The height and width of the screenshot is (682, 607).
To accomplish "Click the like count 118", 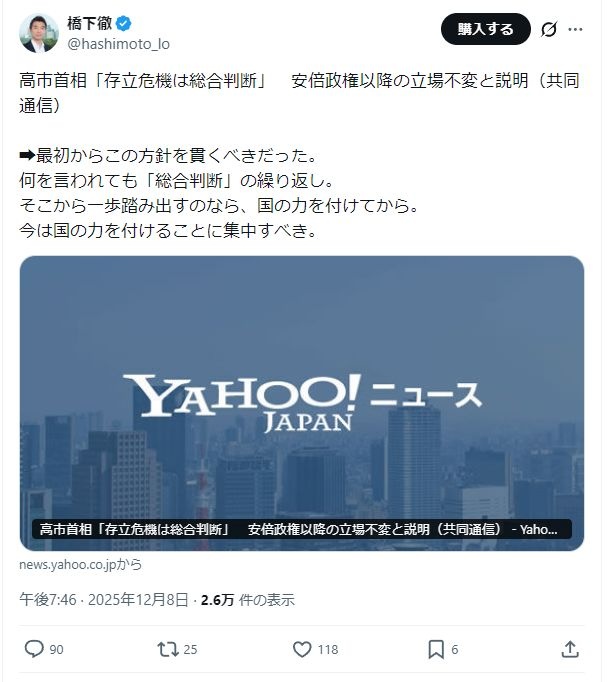I will (x=328, y=649).
